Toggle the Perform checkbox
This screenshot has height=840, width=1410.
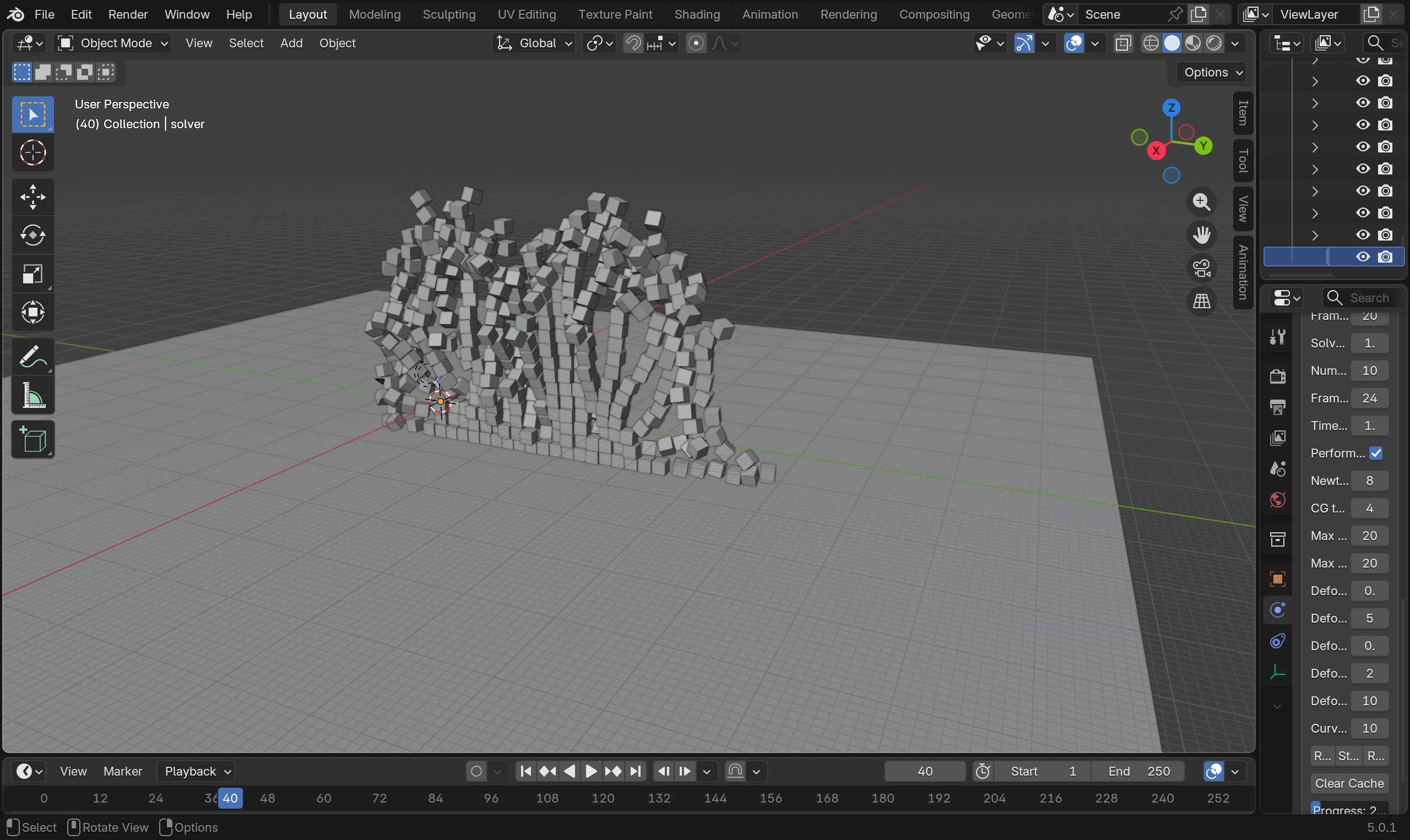1375,453
